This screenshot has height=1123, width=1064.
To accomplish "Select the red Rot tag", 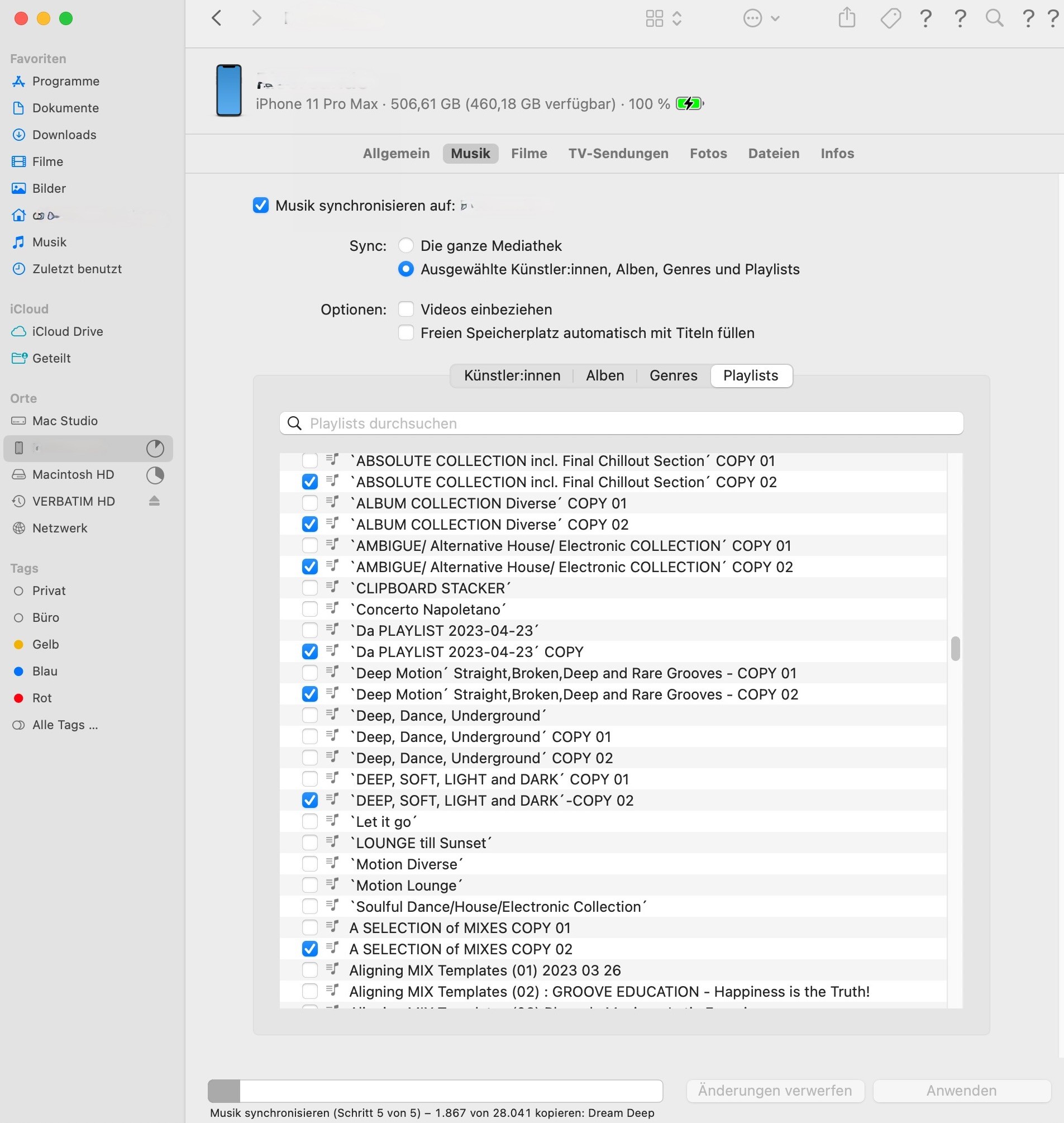I will 41,698.
